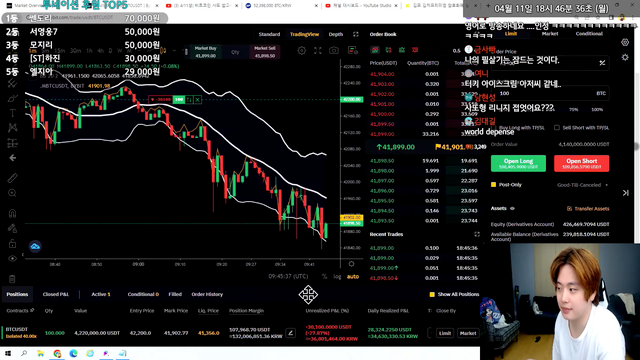The height and width of the screenshot is (360, 640).
Task: Open the Order History tab
Action: pyautogui.click(x=207, y=294)
